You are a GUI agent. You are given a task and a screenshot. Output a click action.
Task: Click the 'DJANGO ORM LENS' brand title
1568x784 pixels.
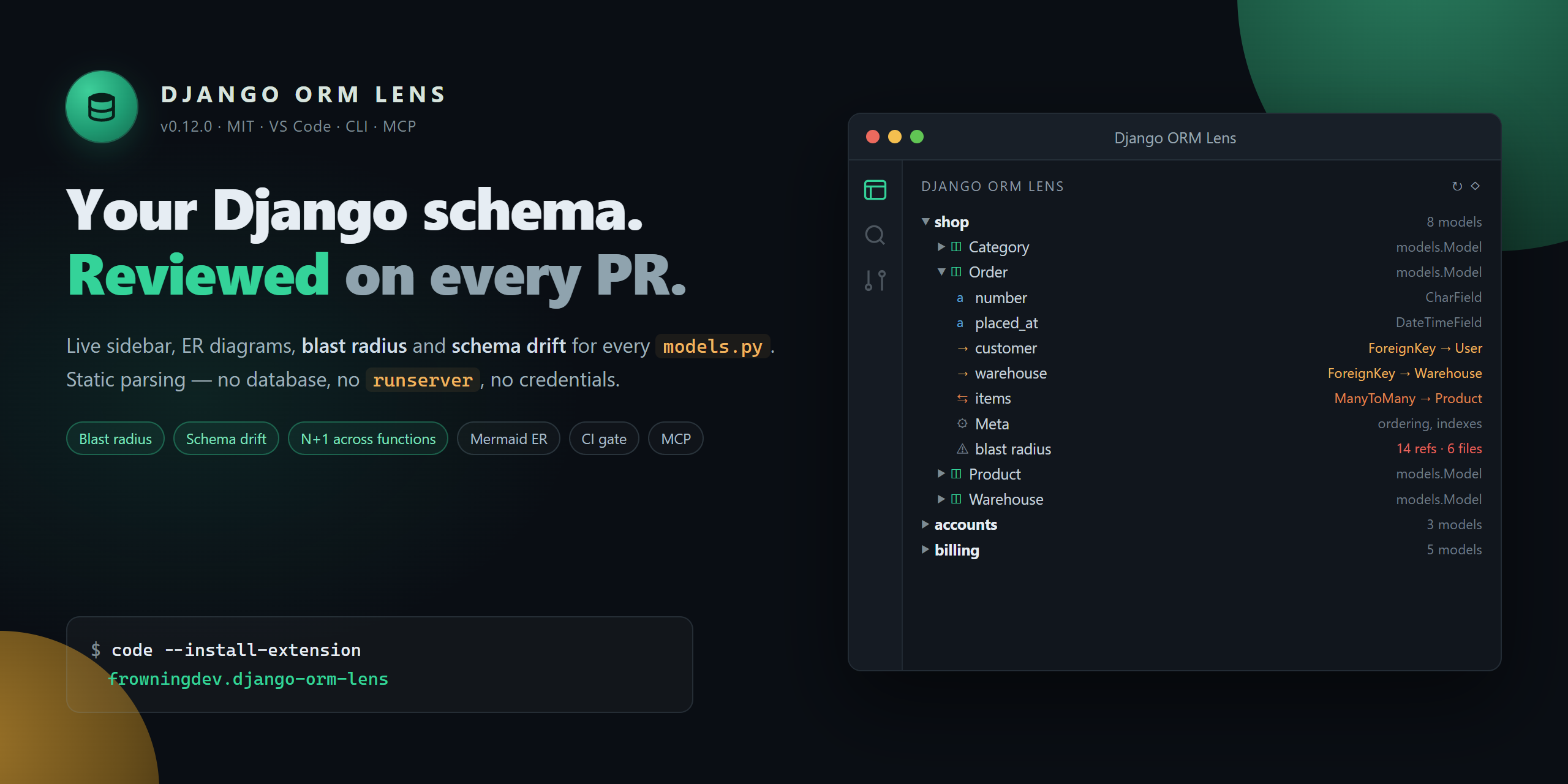[304, 94]
